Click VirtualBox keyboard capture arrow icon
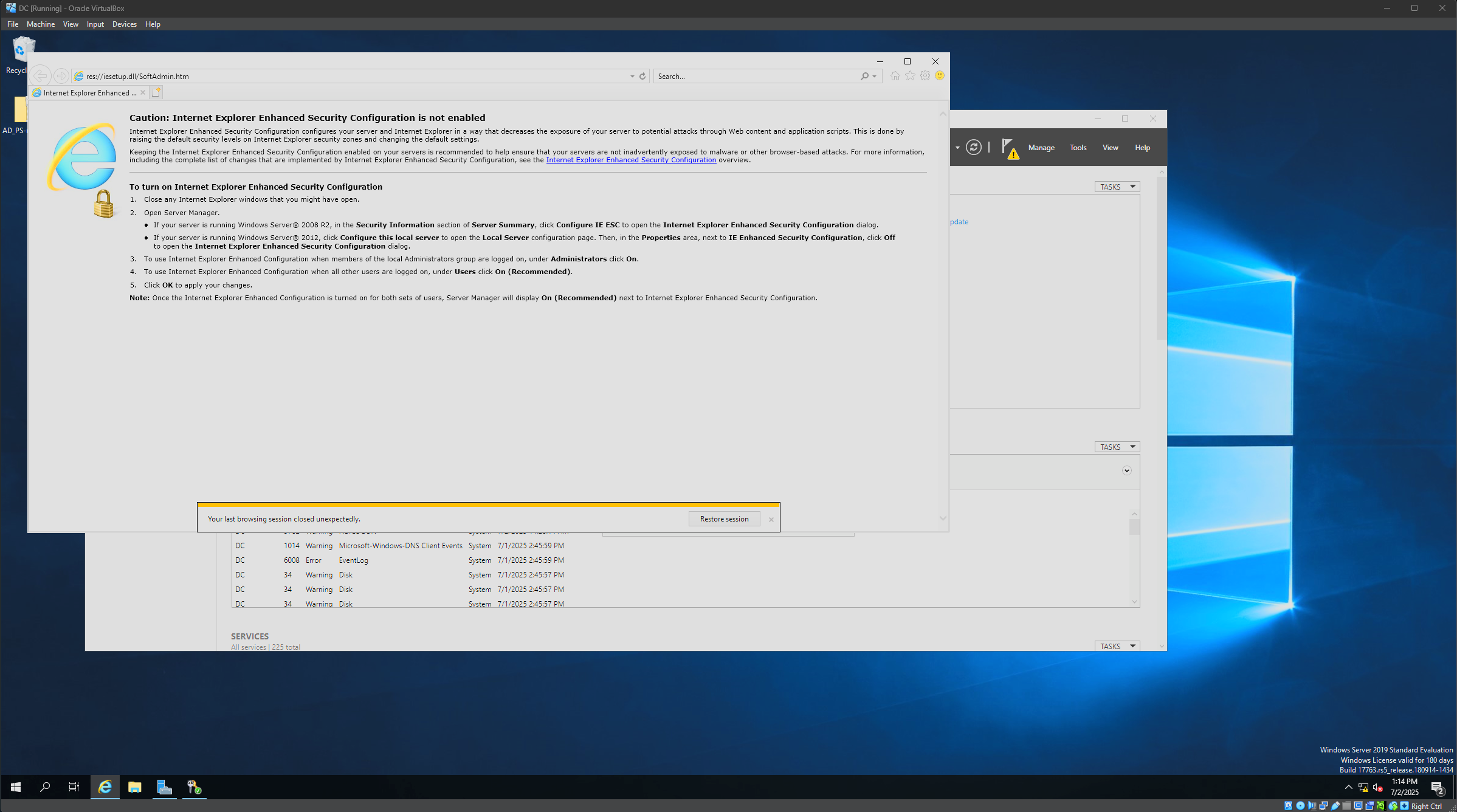1457x812 pixels. coord(1404,806)
